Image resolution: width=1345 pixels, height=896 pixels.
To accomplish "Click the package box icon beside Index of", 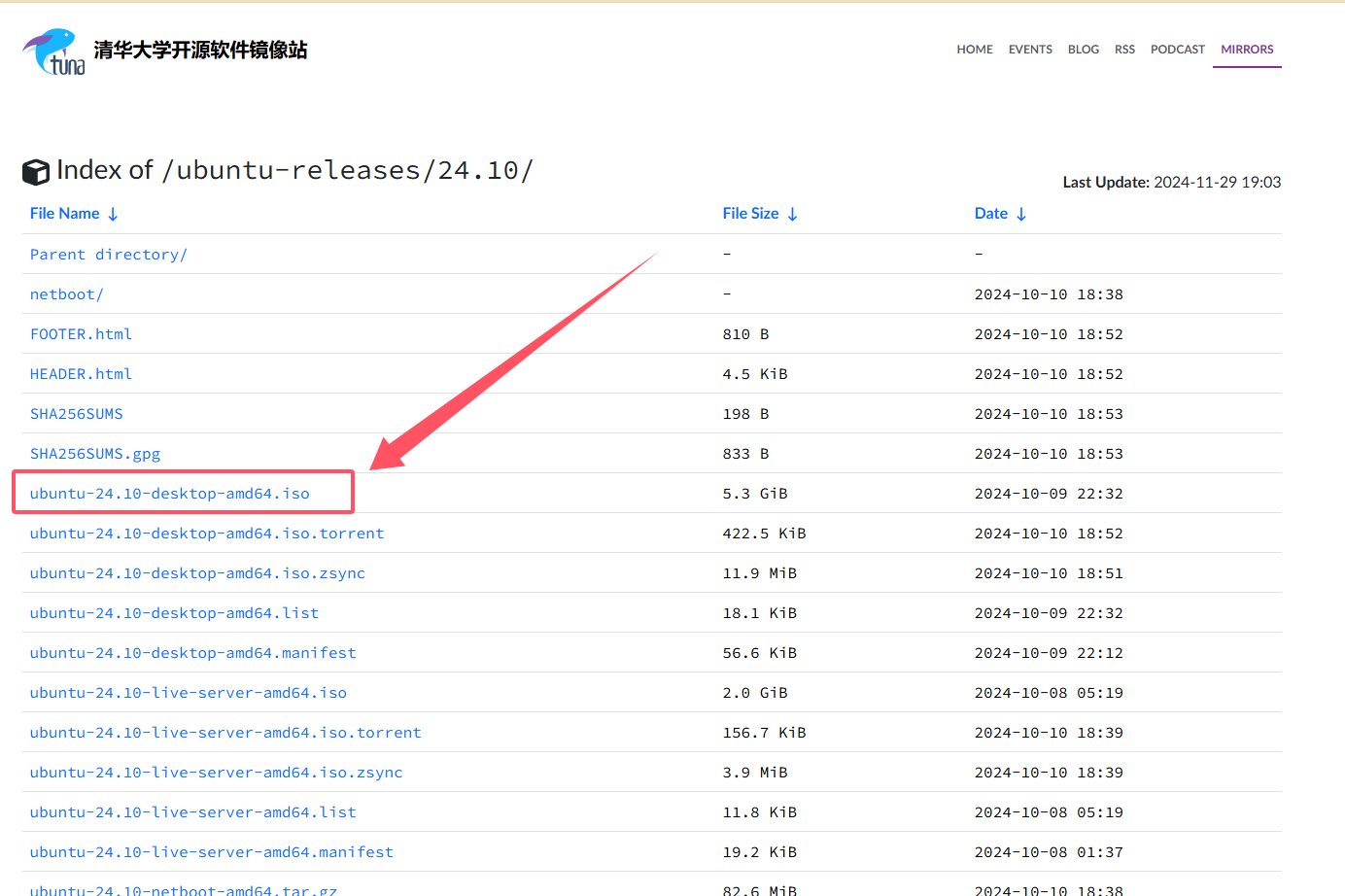I will coord(36,172).
